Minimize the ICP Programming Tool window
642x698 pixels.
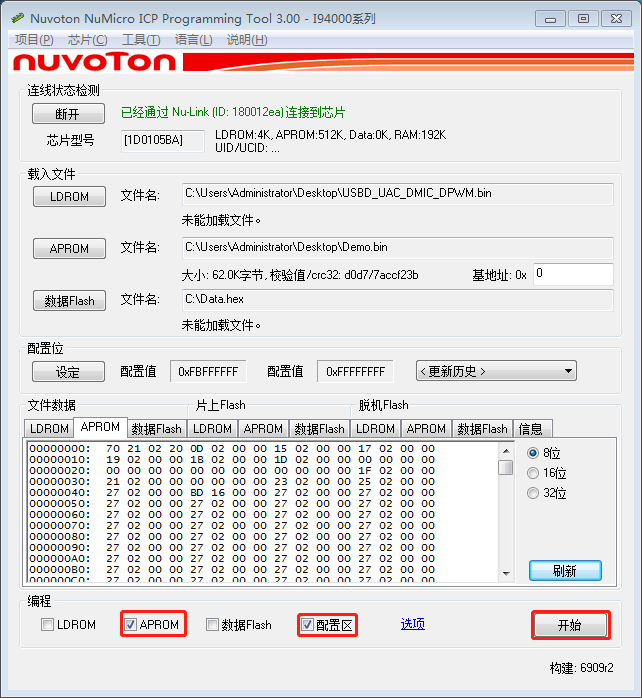pos(550,19)
